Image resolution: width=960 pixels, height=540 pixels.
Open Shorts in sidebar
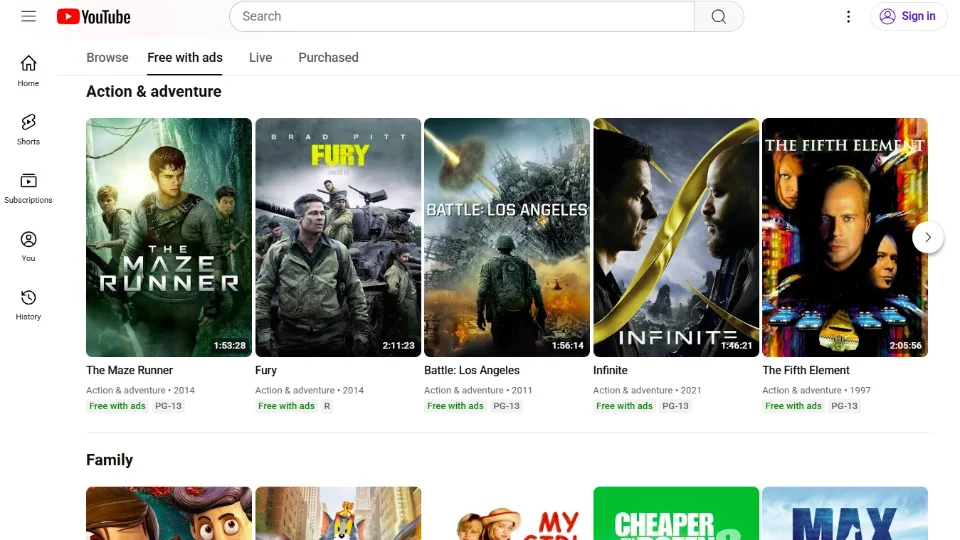tap(28, 129)
